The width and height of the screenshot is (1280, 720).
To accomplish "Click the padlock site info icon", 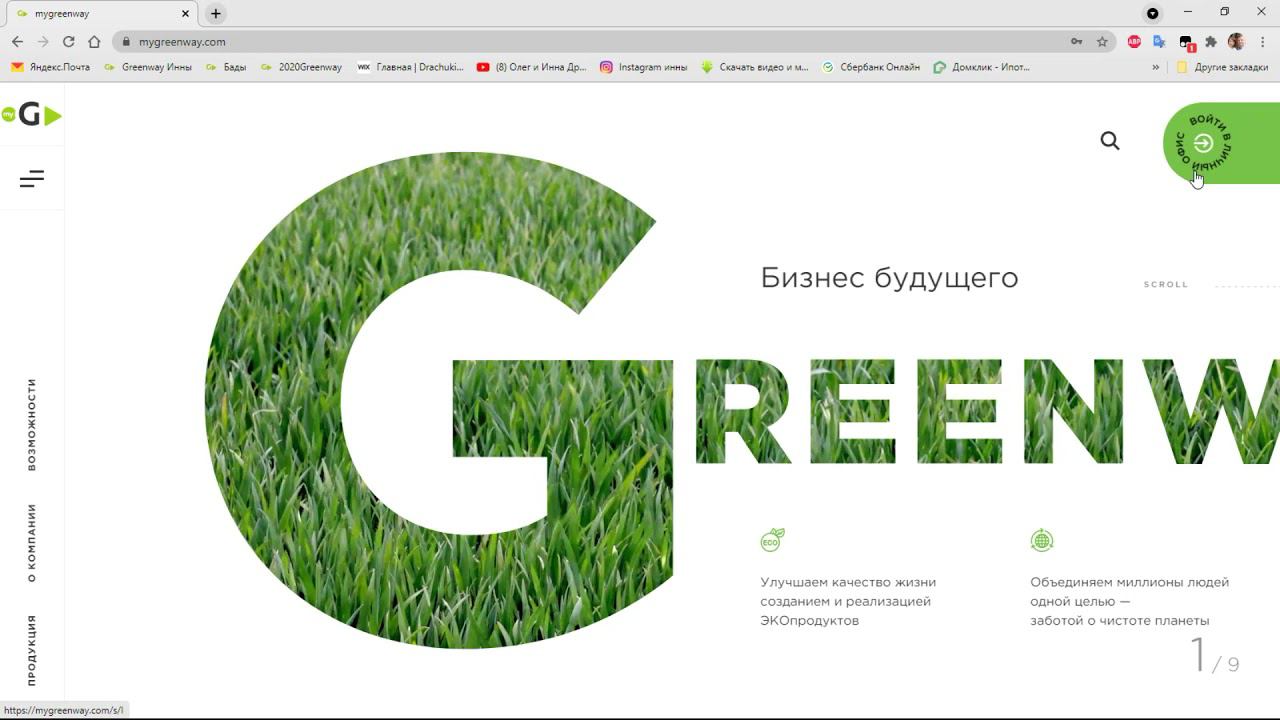I will click(126, 42).
